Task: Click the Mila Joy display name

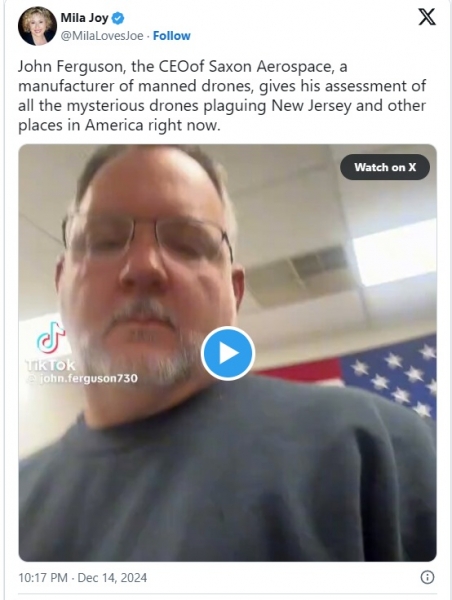Action: [x=85, y=18]
